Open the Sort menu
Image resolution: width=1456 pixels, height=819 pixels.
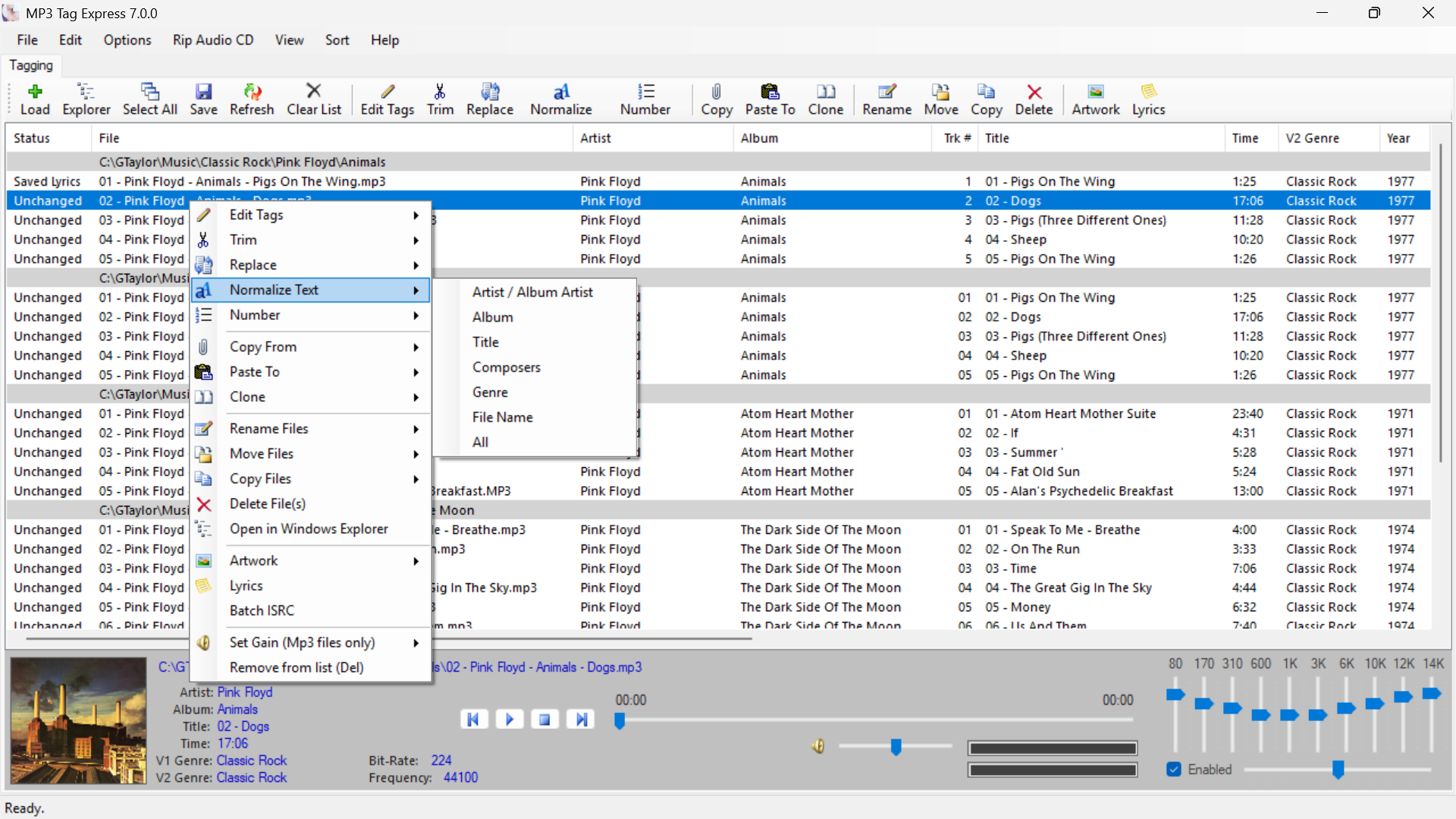point(337,40)
